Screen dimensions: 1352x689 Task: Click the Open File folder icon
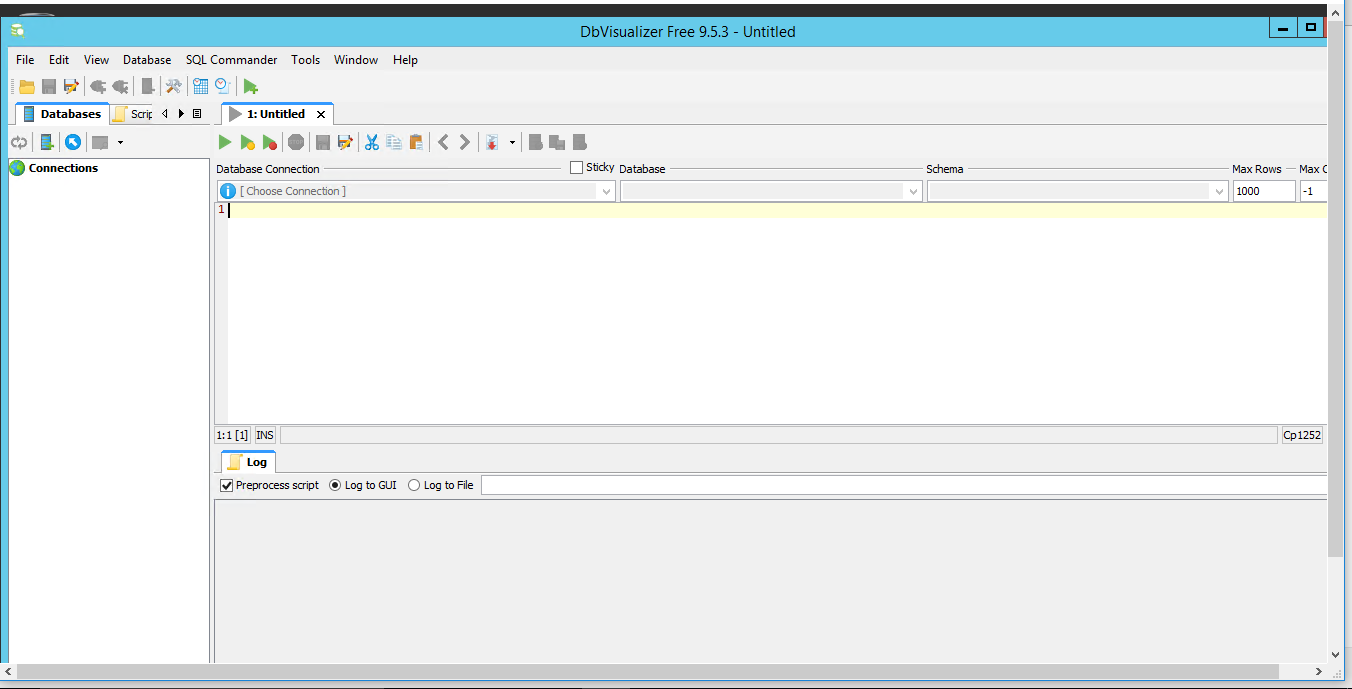[x=27, y=87]
